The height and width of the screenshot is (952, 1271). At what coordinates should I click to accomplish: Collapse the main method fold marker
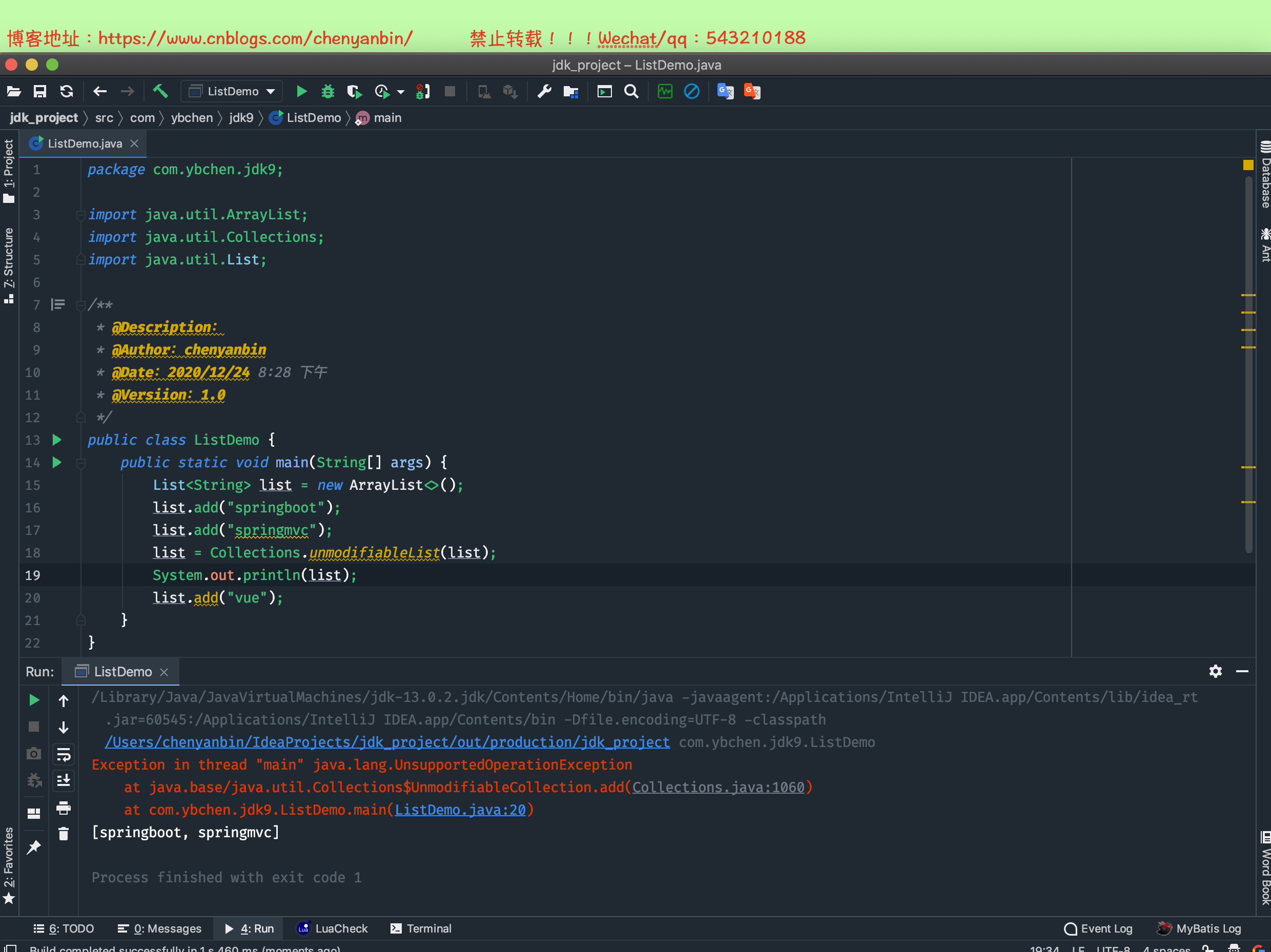click(x=81, y=463)
